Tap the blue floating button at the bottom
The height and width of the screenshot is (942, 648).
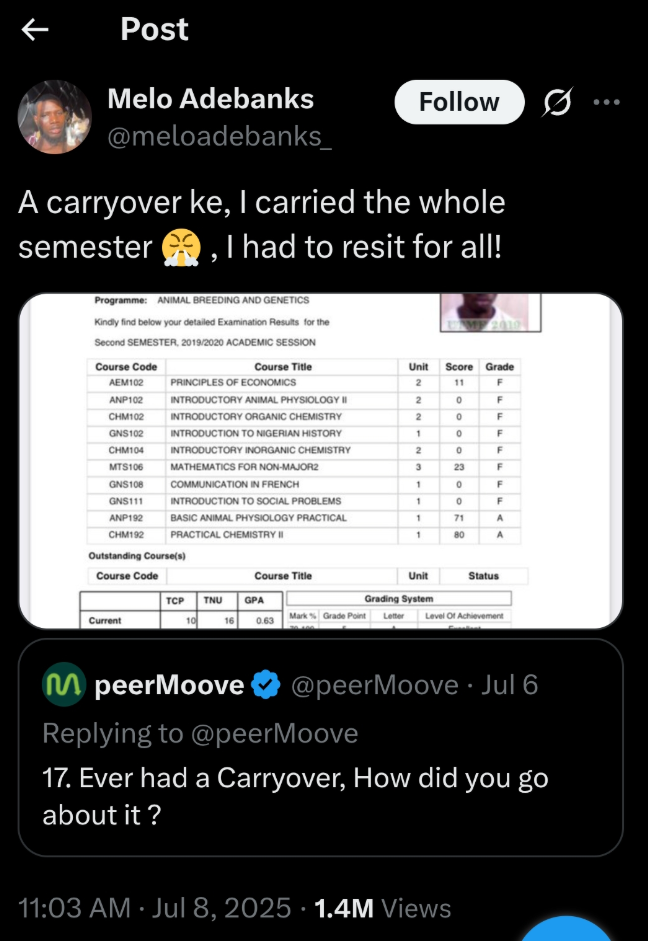click(570, 930)
